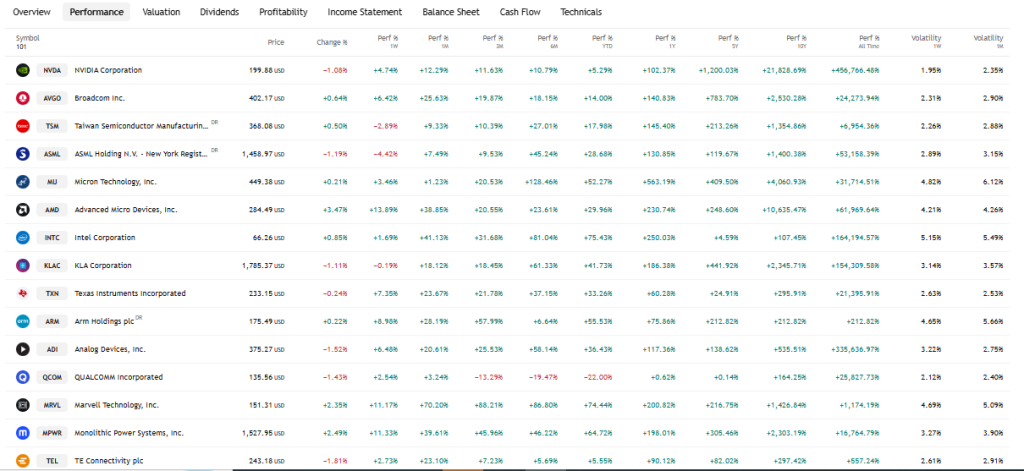
Task: Click Marvell's 1M performance +70.20%
Action: click(434, 405)
